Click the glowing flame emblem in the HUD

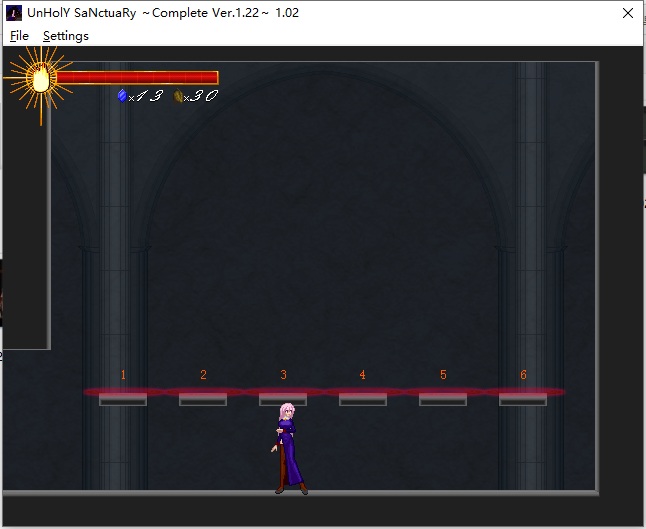tap(40, 80)
